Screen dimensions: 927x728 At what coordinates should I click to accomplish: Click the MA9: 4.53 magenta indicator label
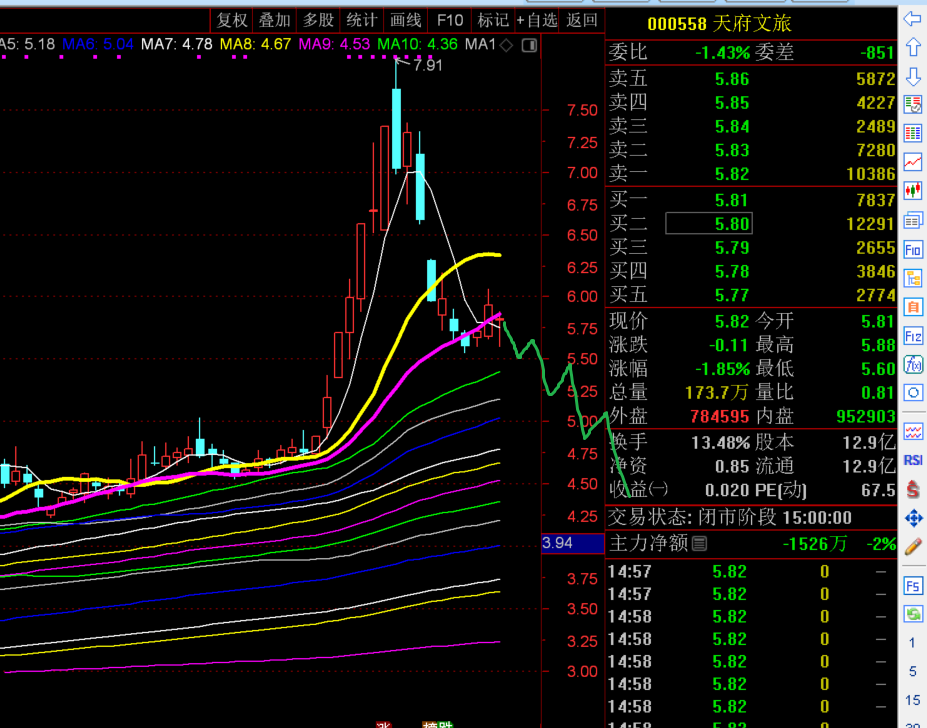(334, 44)
